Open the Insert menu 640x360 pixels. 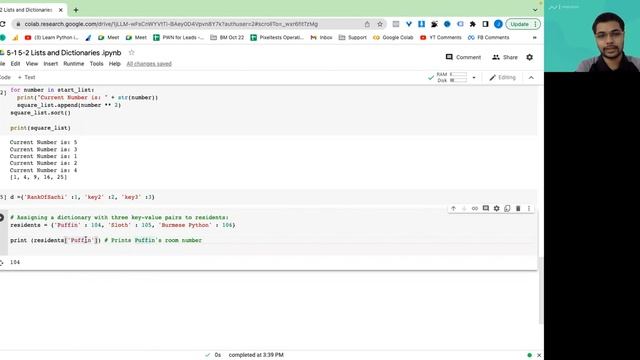click(51, 64)
